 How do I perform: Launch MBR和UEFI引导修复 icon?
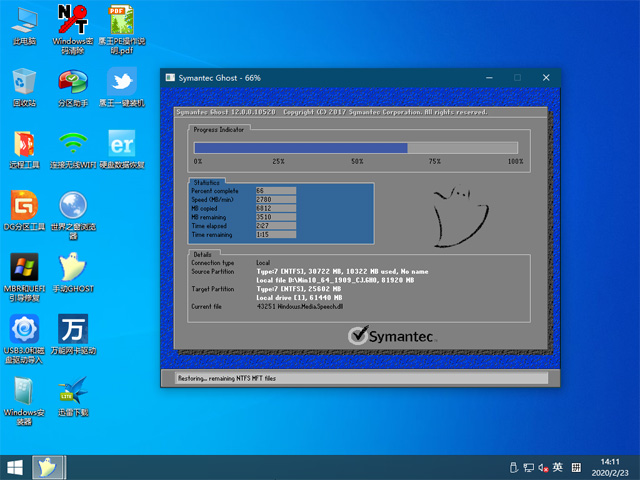tap(24, 278)
